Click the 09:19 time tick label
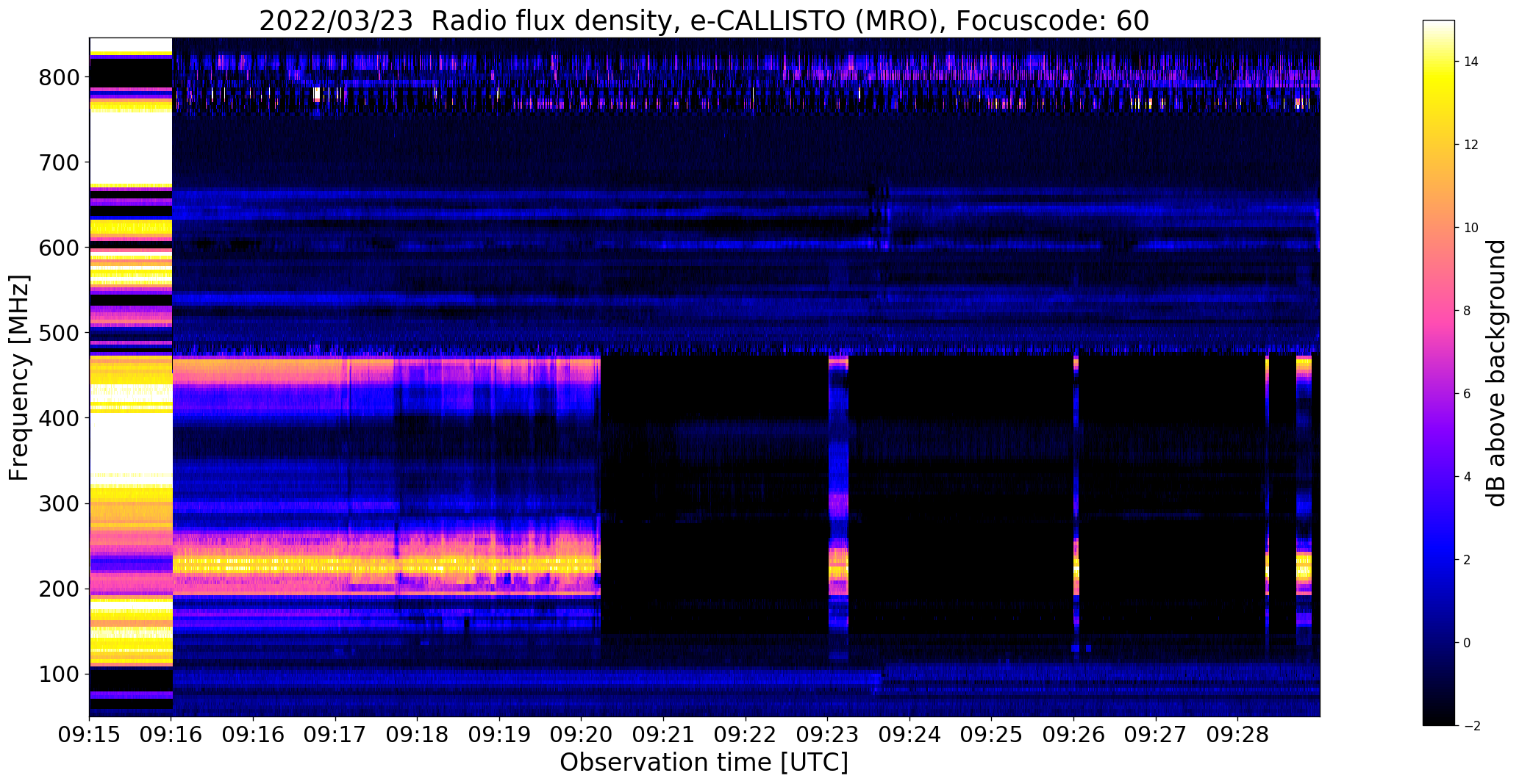Image resolution: width=1519 pixels, height=784 pixels. (x=500, y=736)
